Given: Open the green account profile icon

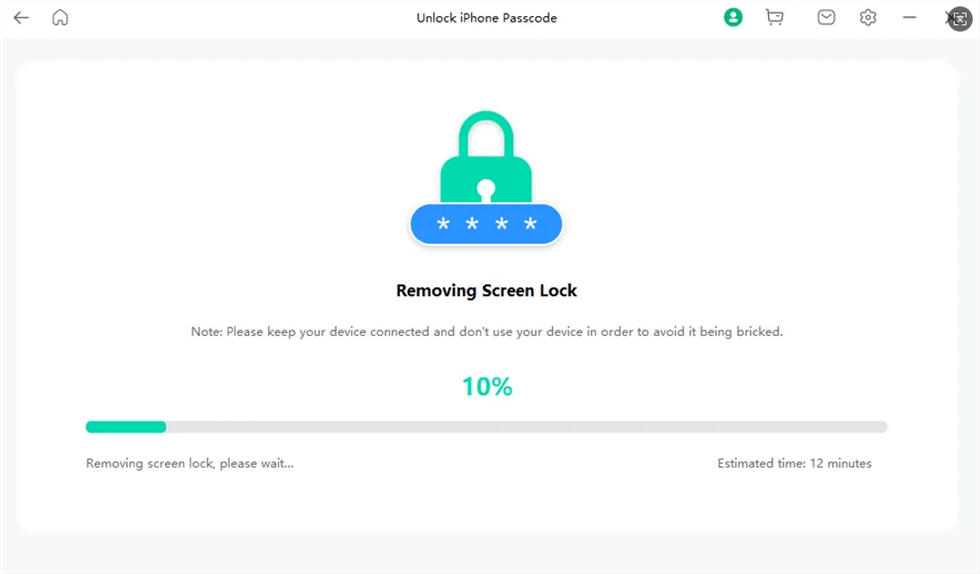Looking at the screenshot, I should (733, 18).
